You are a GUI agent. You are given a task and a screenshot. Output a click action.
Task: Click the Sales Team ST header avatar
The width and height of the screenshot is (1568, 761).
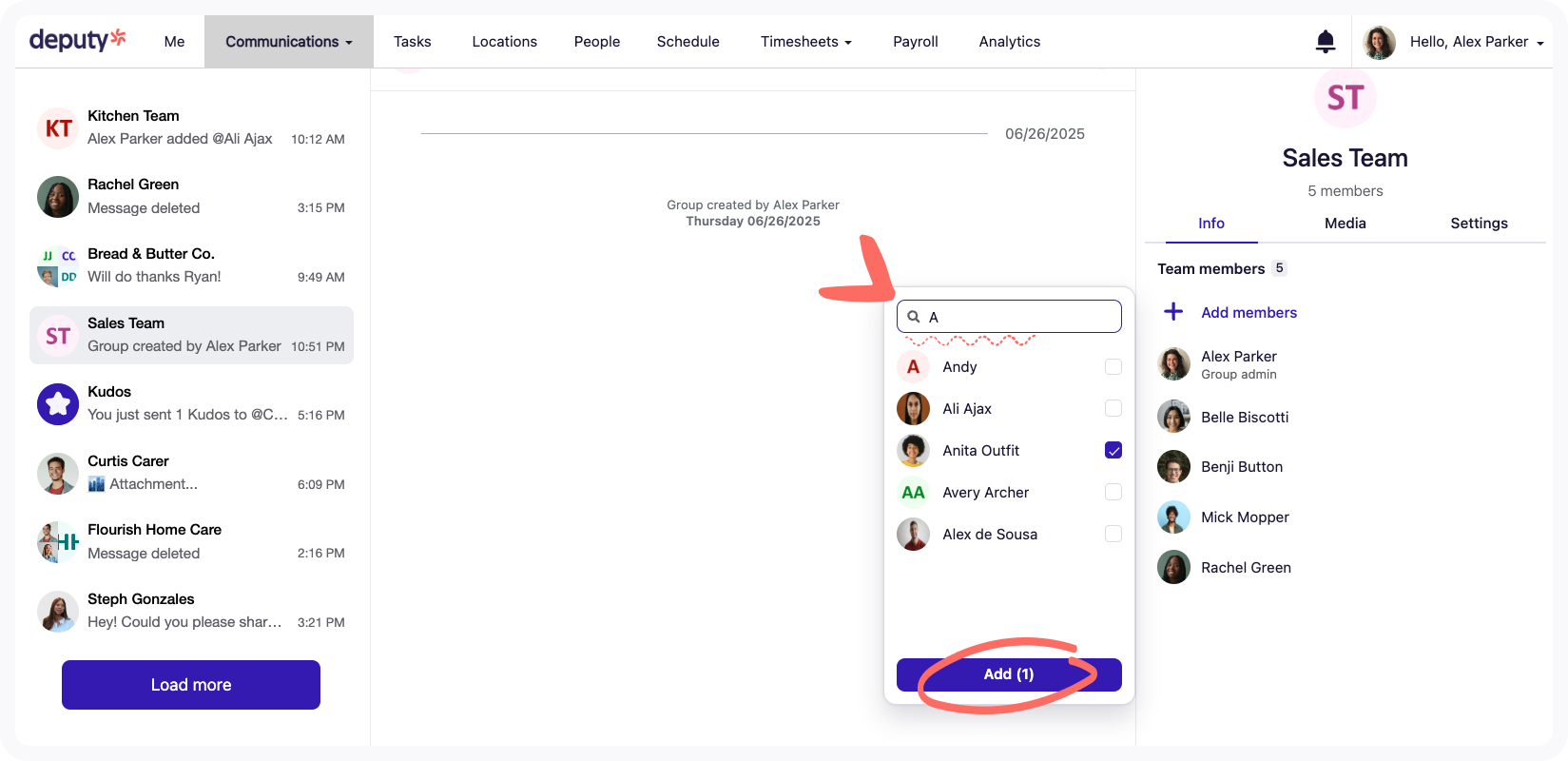point(1345,98)
